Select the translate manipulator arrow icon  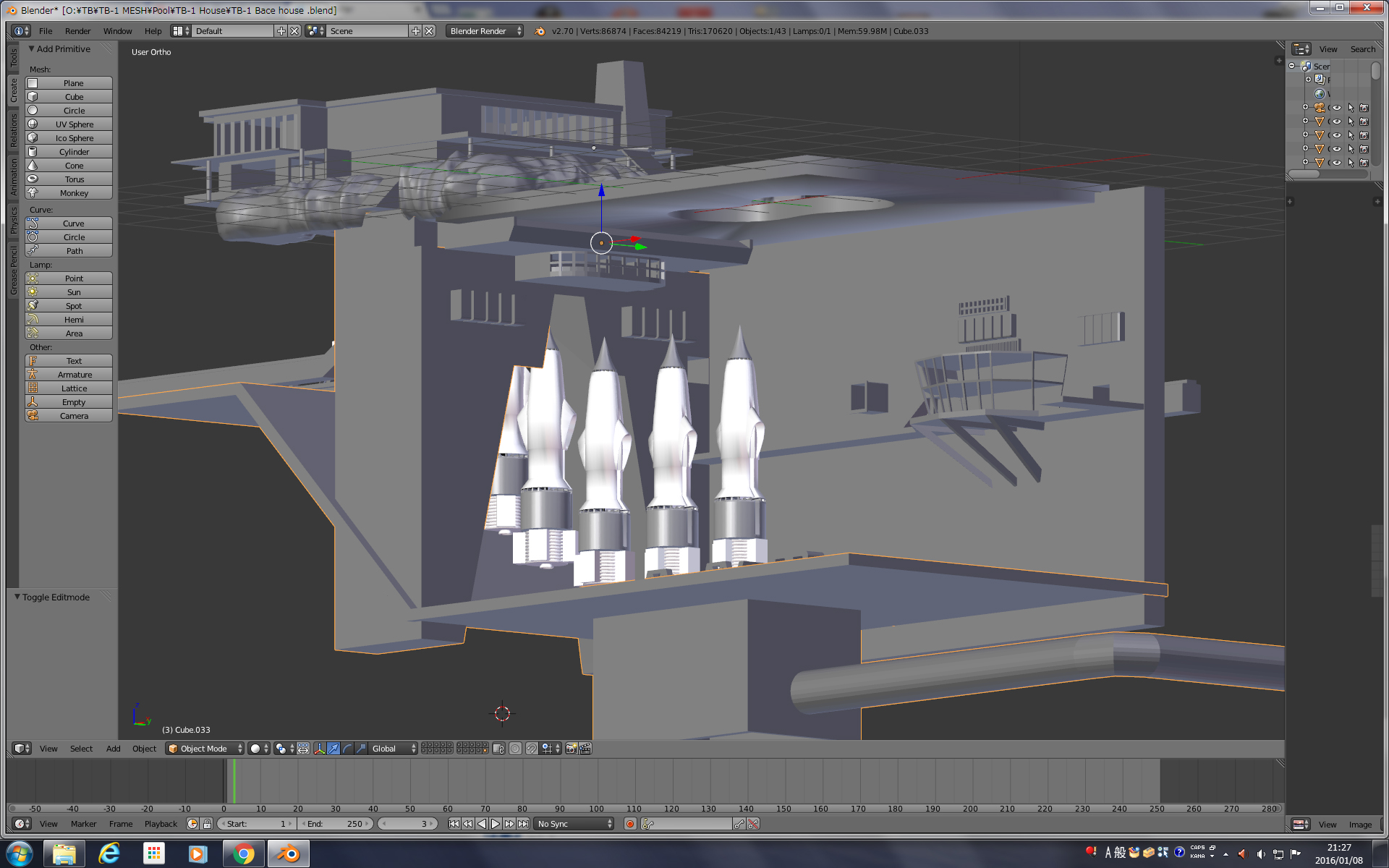(334, 749)
